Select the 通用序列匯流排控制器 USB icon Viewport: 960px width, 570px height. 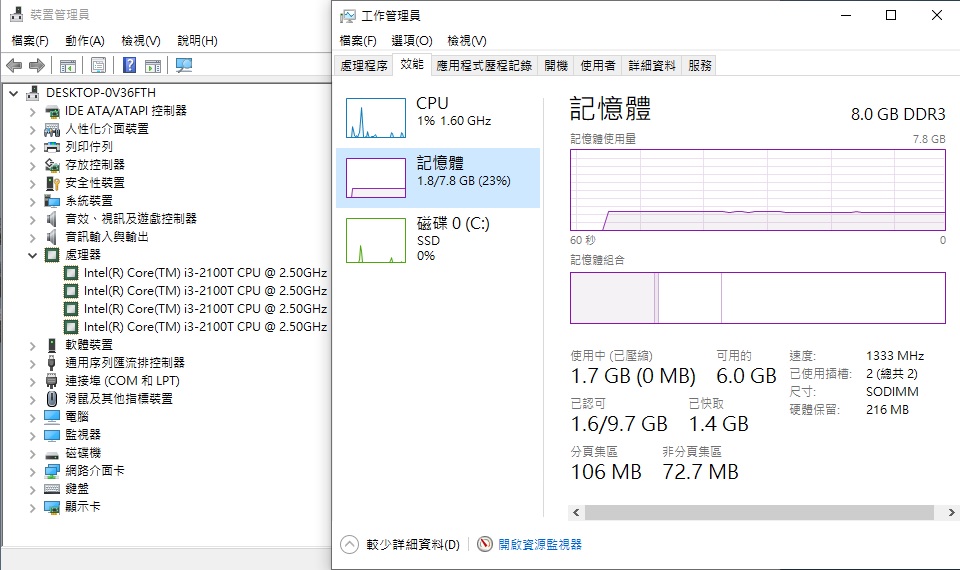52,363
